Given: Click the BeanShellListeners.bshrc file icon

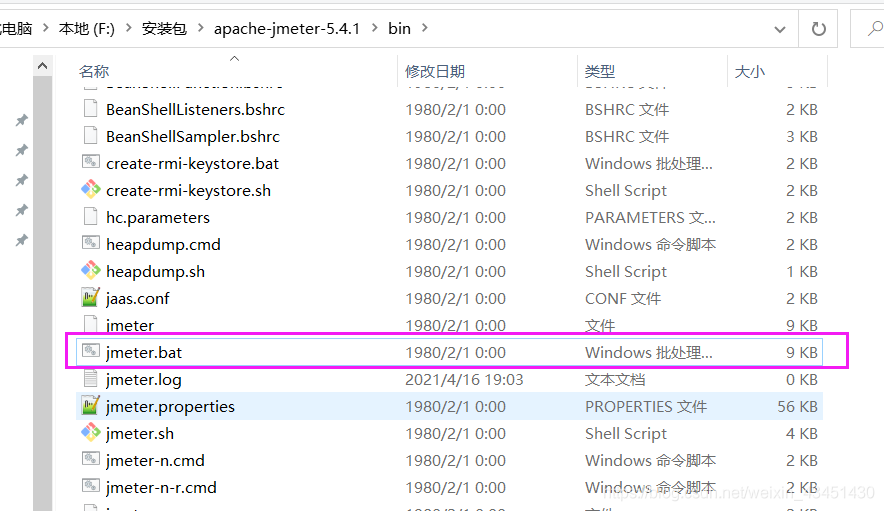Looking at the screenshot, I should (x=91, y=109).
